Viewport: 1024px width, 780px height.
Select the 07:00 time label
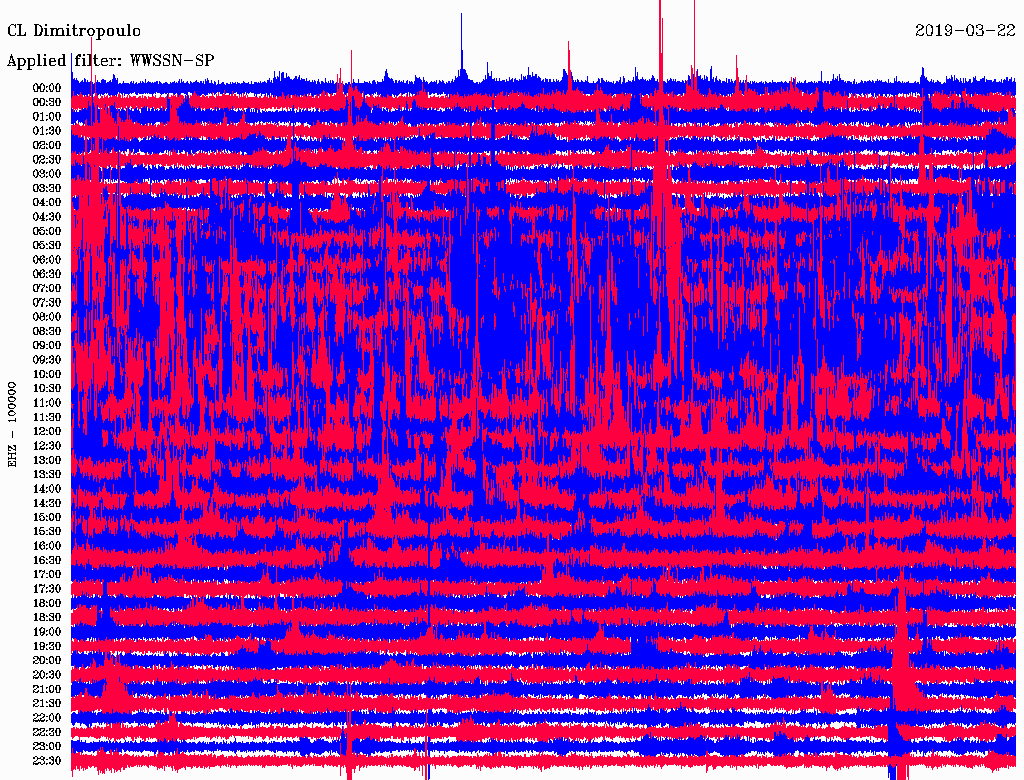pos(47,288)
